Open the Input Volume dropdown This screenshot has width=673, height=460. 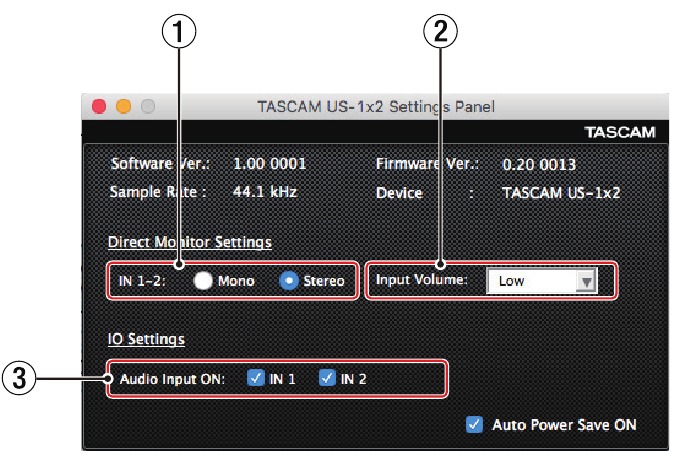click(542, 281)
